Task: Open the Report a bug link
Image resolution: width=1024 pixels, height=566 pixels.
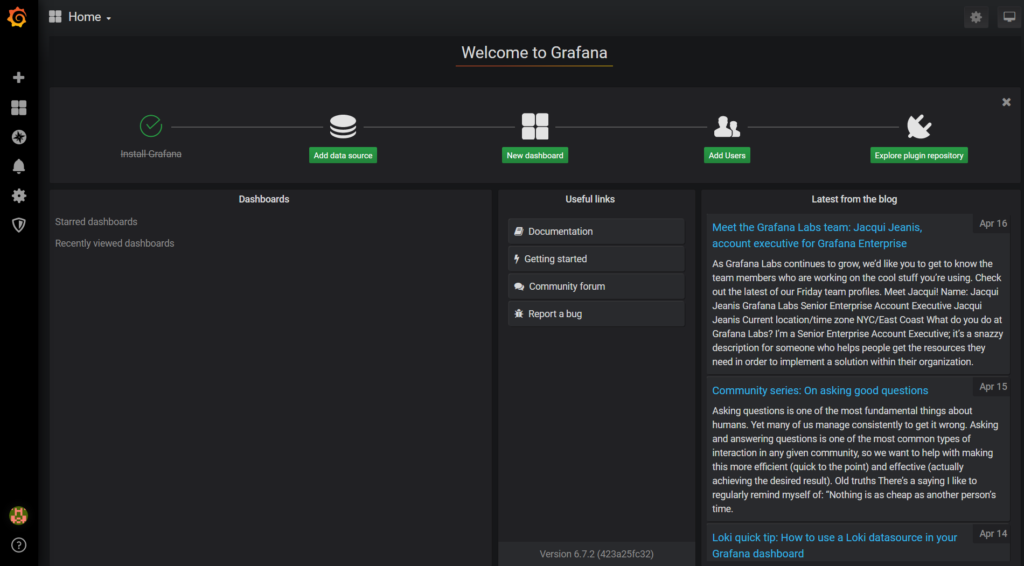Action: [x=596, y=313]
